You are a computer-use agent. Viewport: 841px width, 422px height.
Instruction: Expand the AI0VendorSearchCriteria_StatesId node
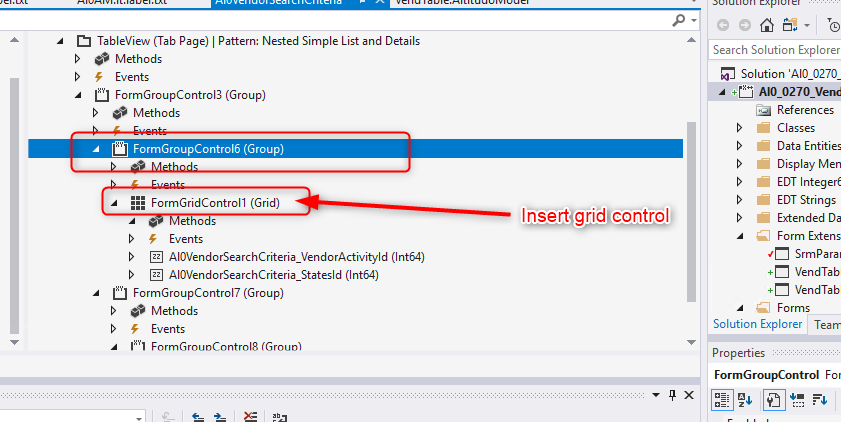click(x=132, y=275)
